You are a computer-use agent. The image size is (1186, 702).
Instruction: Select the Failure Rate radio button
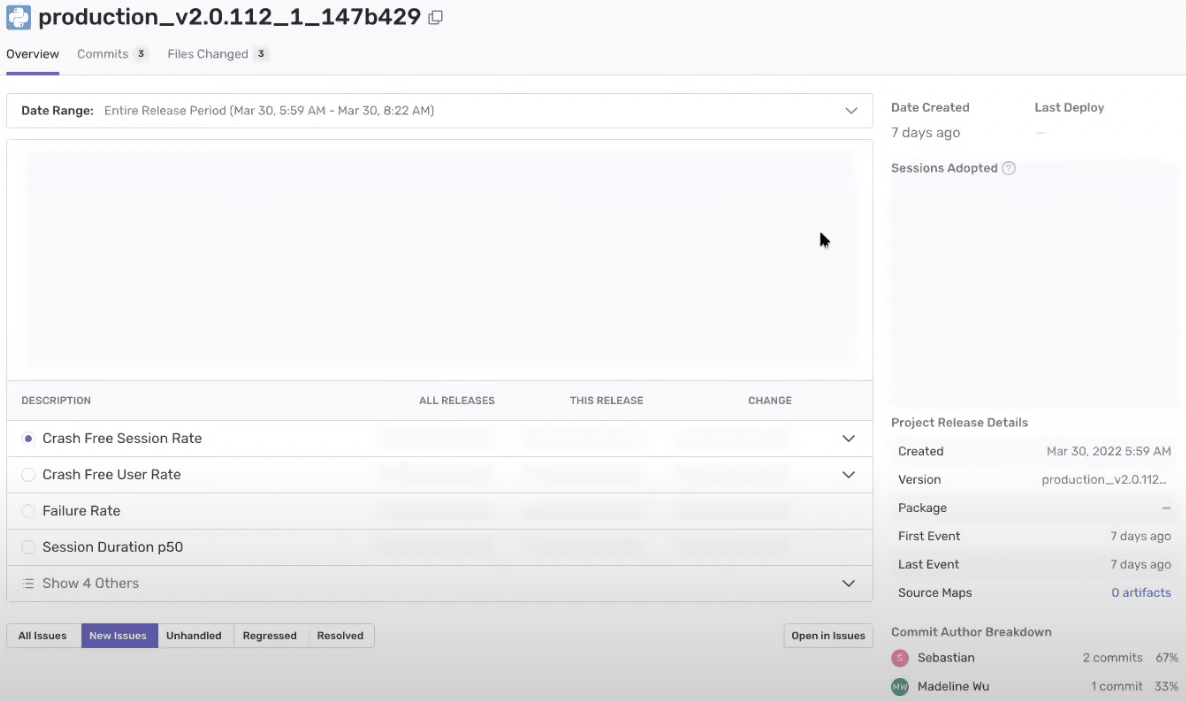point(28,511)
